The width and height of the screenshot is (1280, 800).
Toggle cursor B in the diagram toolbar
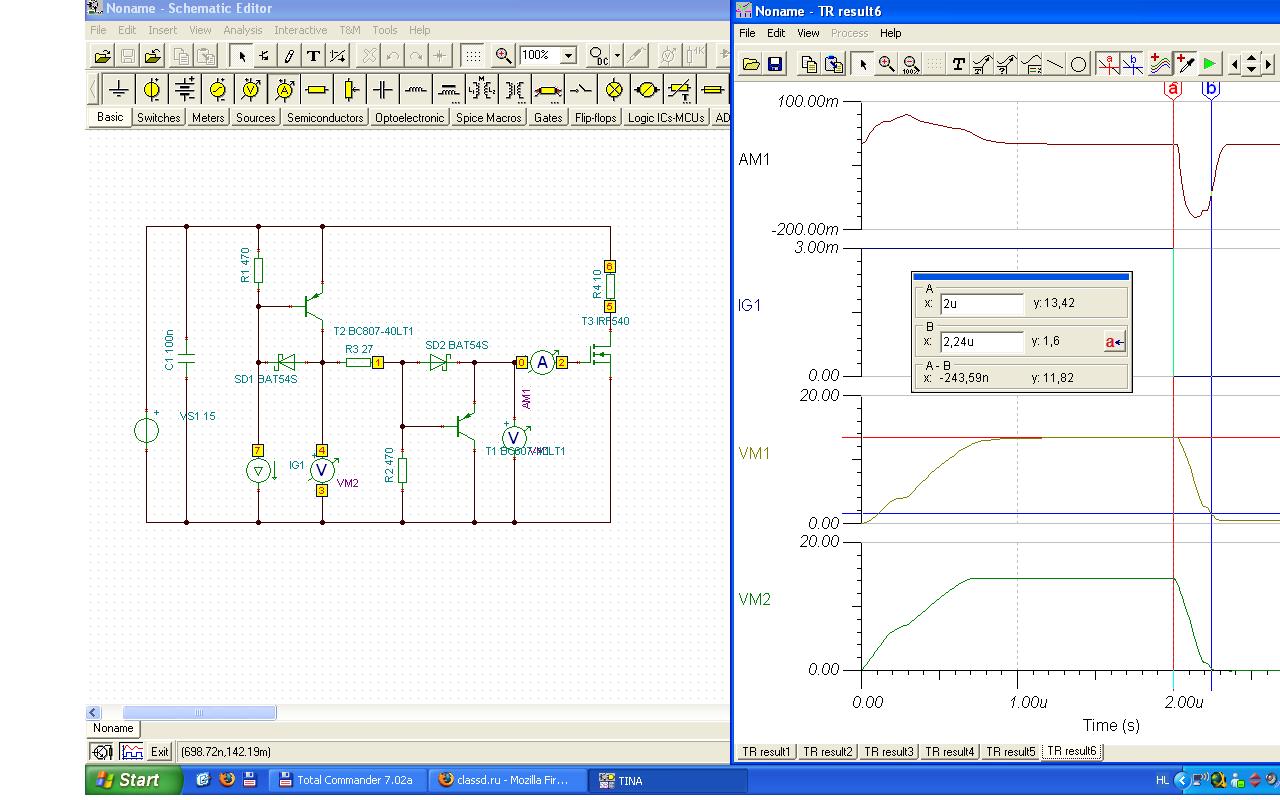coord(1132,65)
